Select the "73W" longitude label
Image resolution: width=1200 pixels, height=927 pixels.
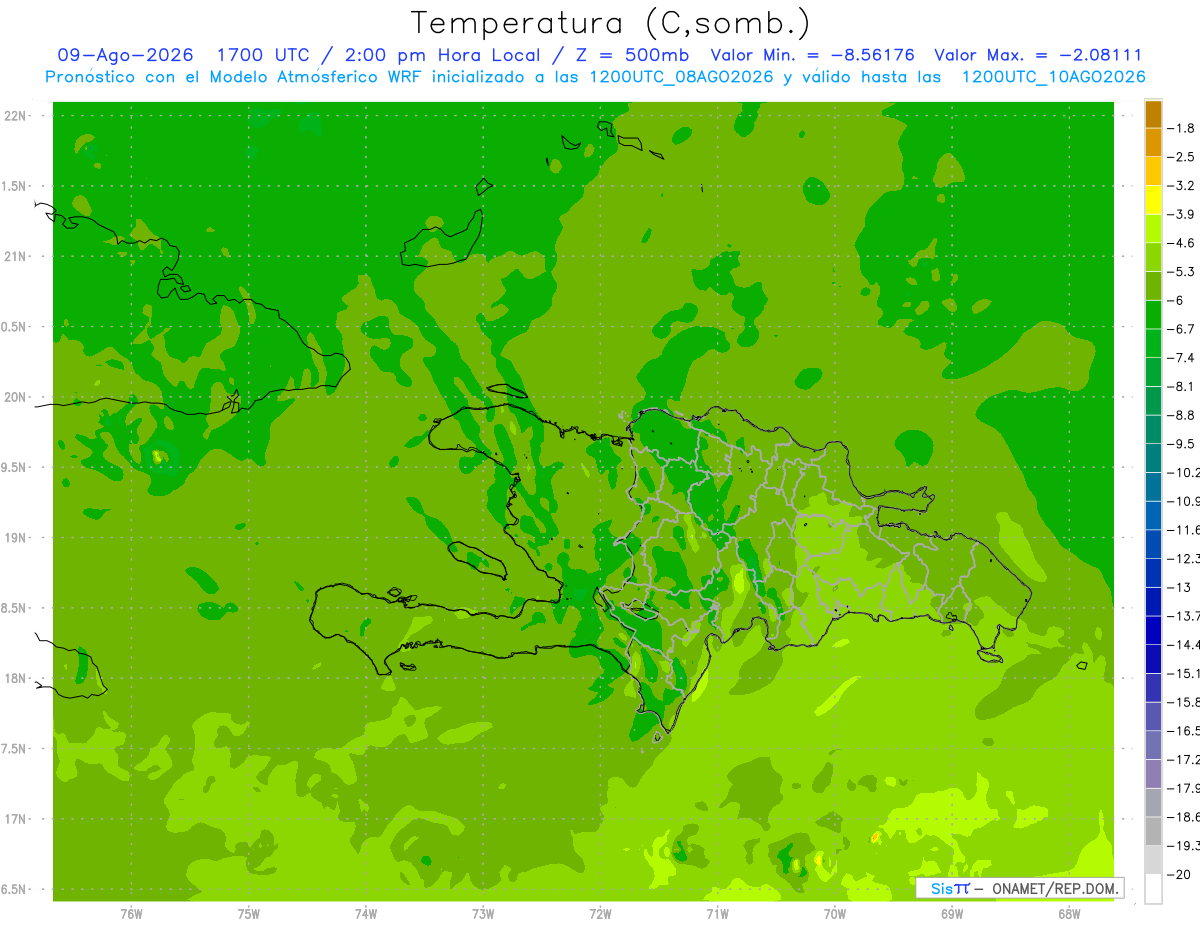pos(483,914)
